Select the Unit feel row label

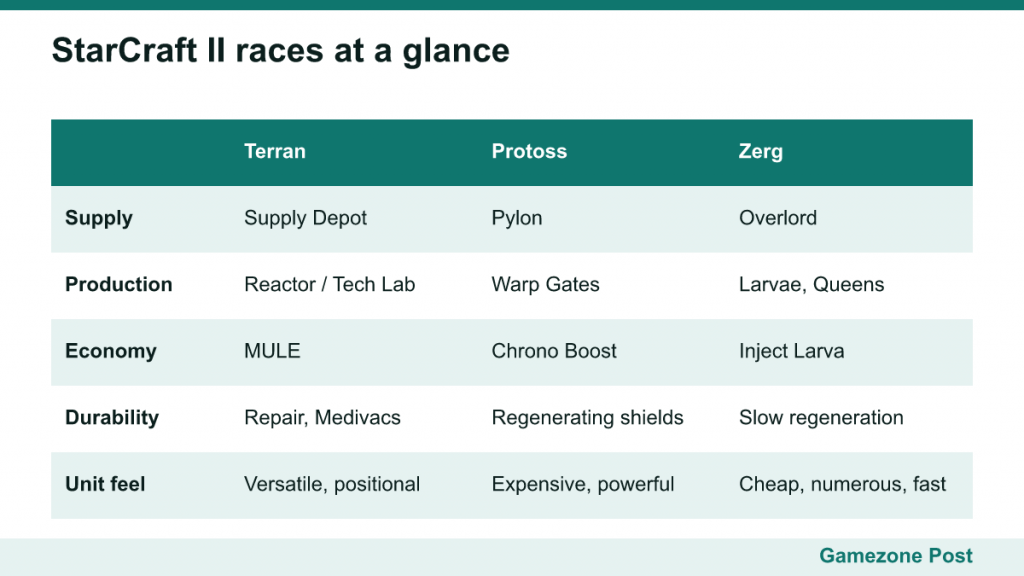(105, 485)
